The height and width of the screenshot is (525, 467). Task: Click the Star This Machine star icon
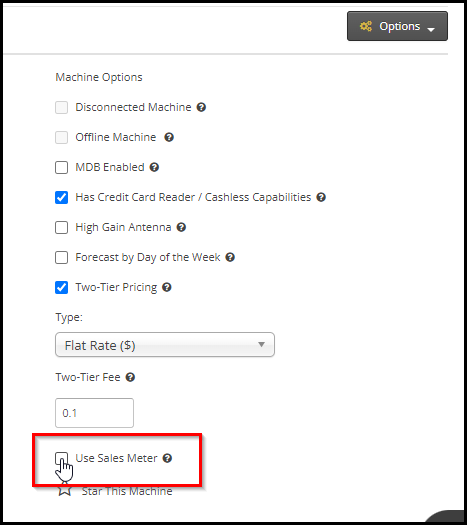[65, 491]
